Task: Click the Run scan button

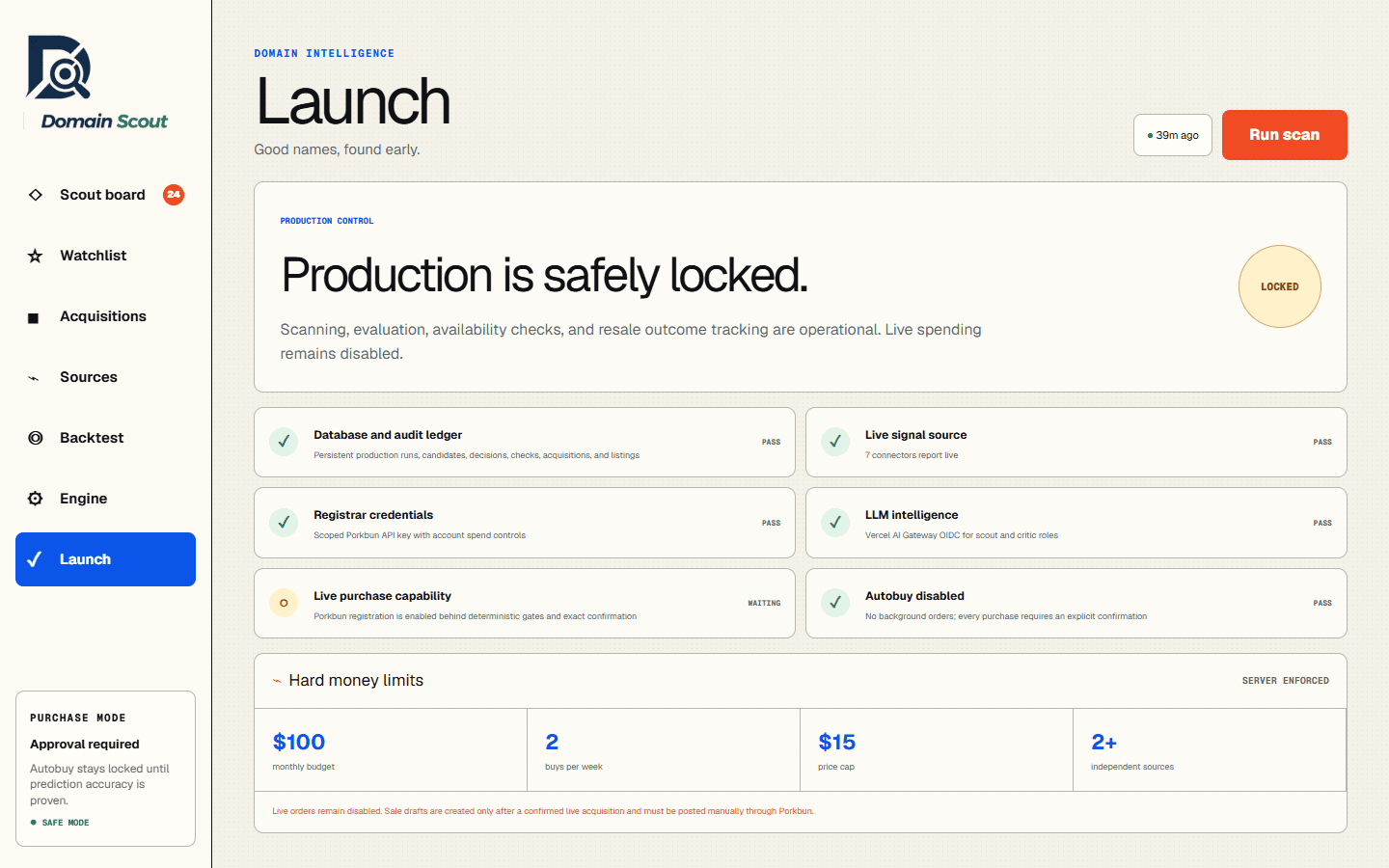Action: (x=1285, y=135)
